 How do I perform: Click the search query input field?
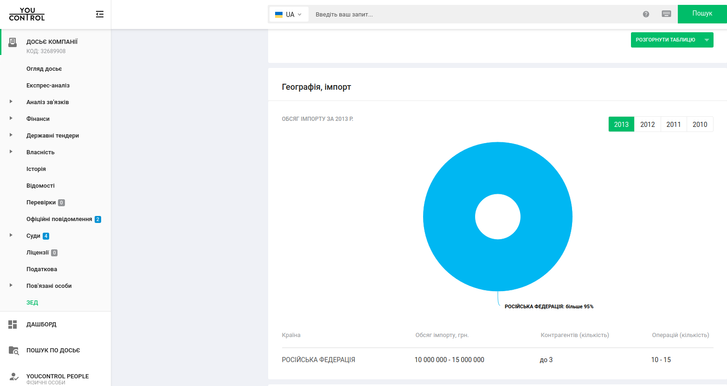tap(473, 14)
